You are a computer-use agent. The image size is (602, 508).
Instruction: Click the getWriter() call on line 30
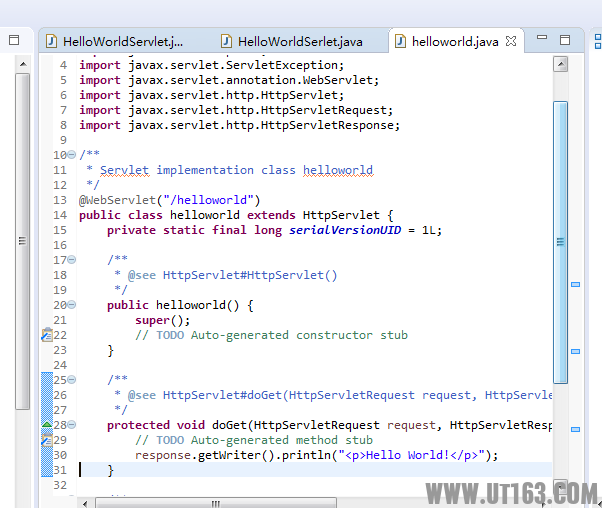pos(236,455)
